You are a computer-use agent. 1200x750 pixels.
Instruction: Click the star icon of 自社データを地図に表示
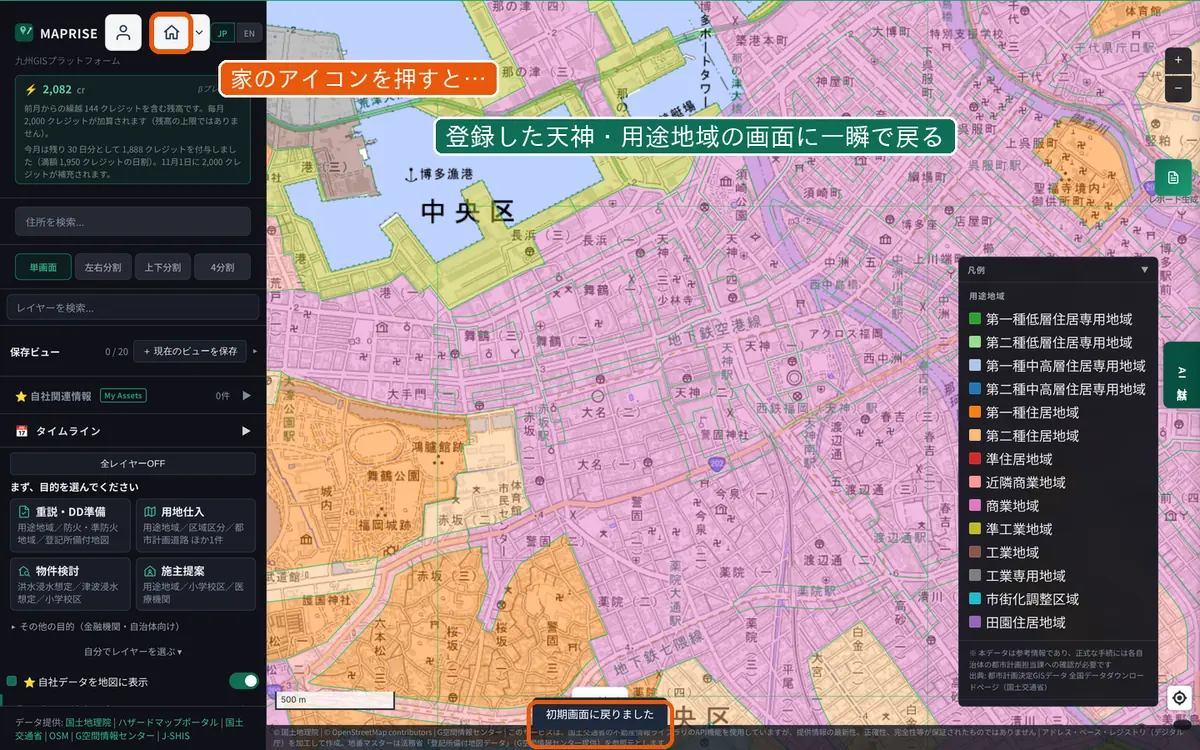30,682
